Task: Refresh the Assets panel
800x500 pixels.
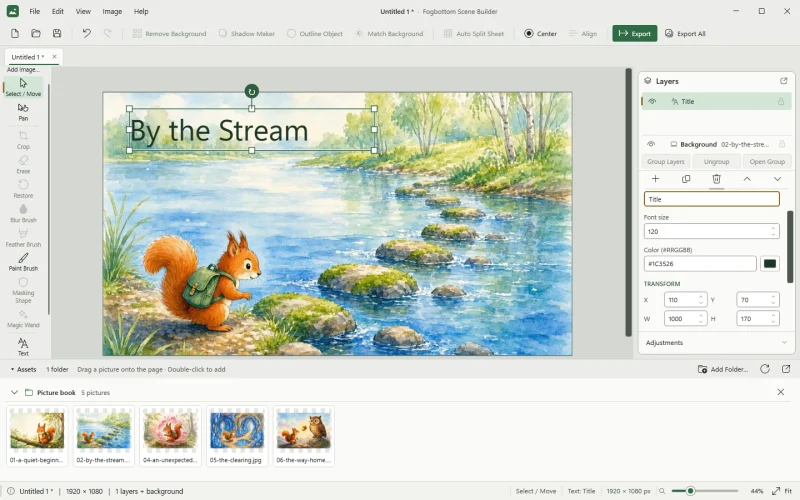Action: (x=765, y=369)
